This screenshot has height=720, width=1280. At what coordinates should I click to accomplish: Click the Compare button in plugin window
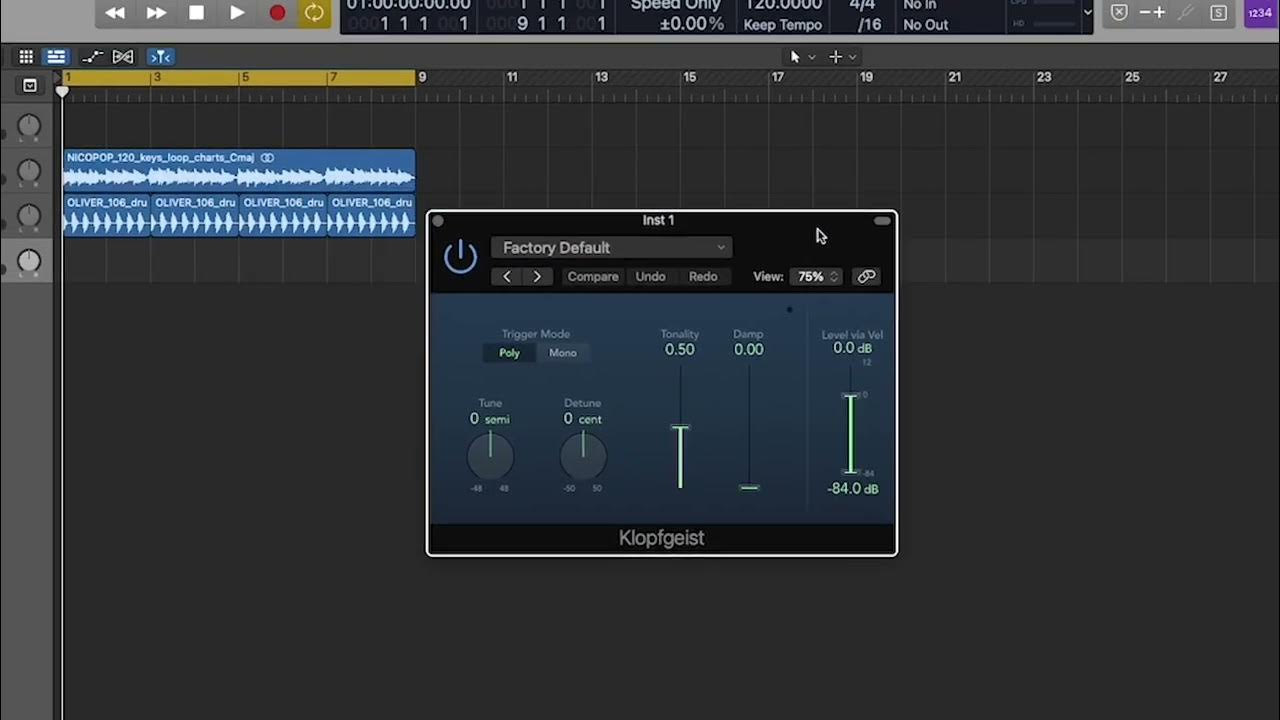(593, 277)
